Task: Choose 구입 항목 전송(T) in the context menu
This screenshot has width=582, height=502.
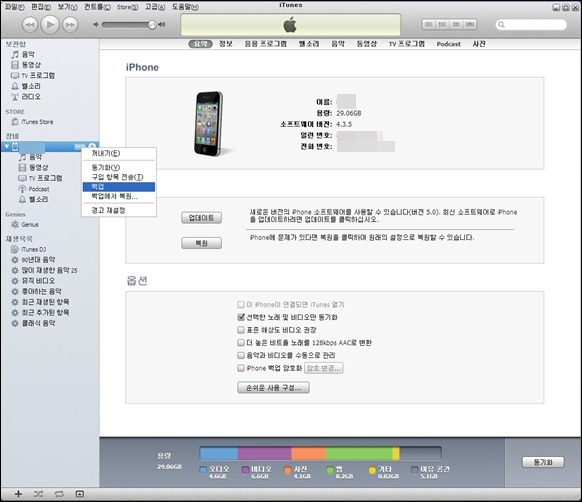Action: [x=119, y=177]
